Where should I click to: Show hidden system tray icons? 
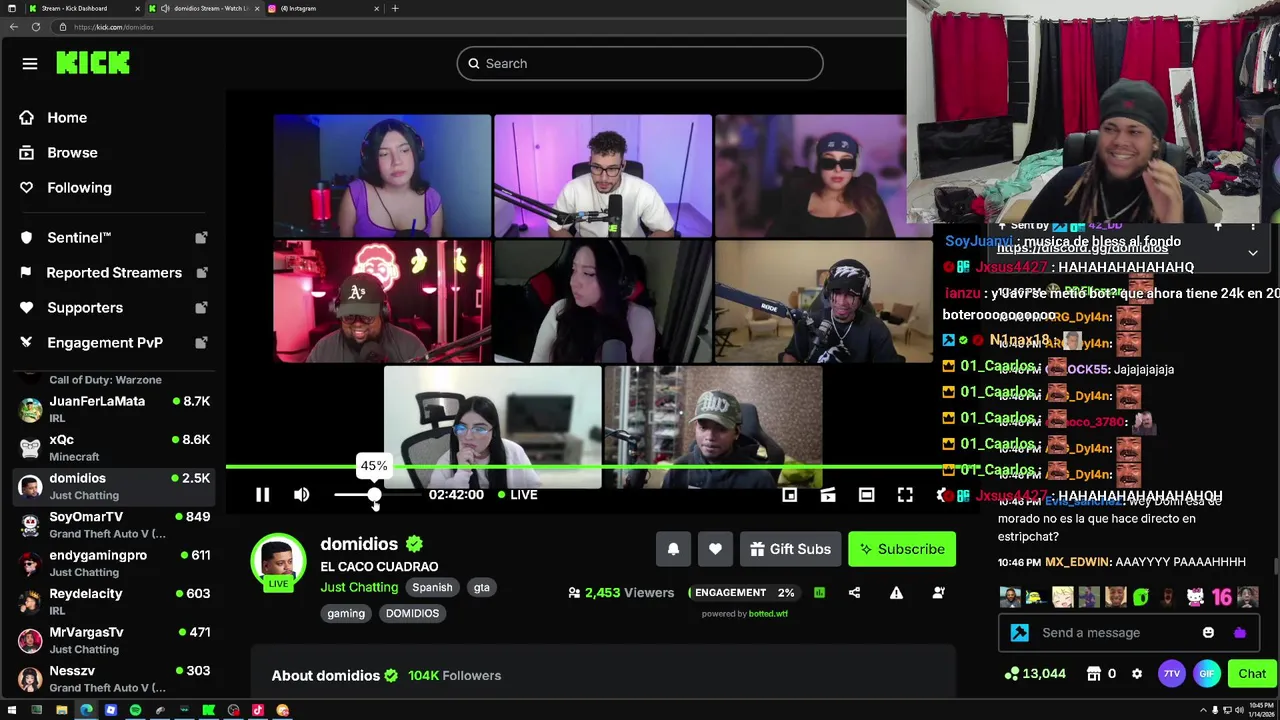click(x=1203, y=710)
